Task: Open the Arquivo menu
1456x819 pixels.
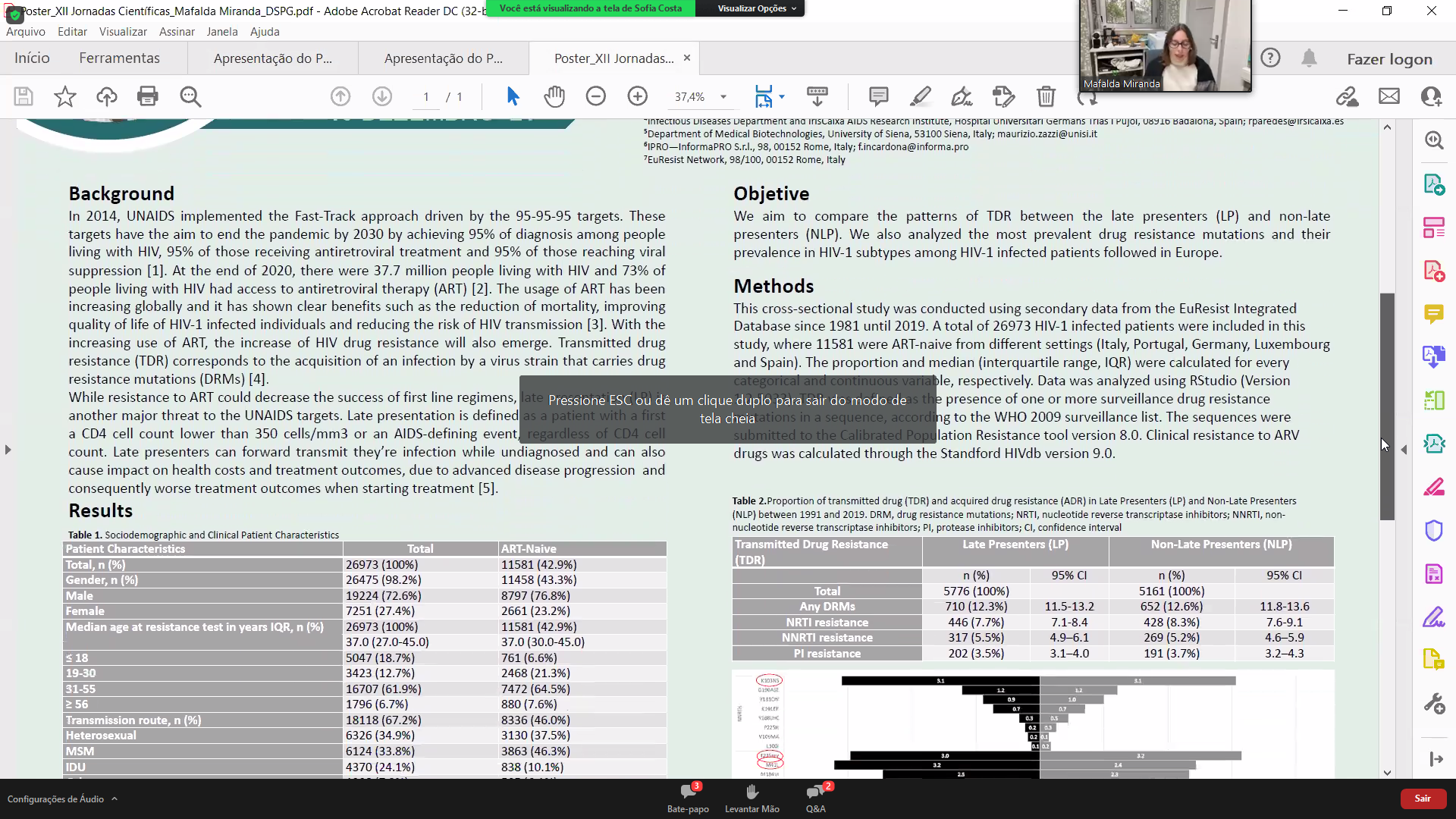Action: 26,32
